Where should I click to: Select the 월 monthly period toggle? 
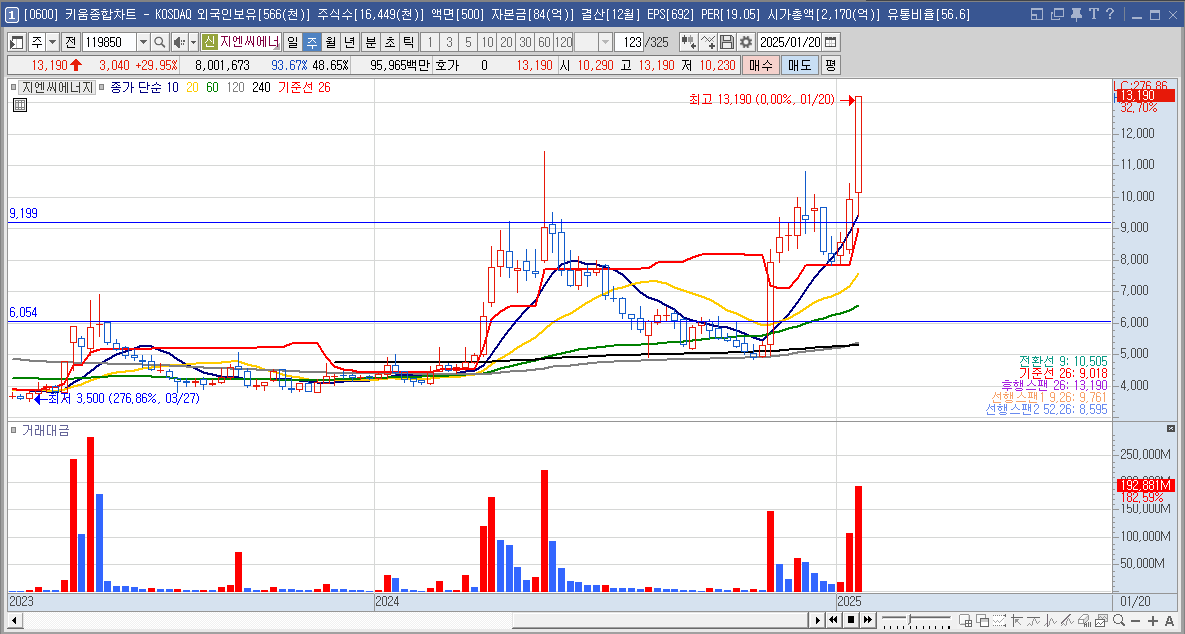pyautogui.click(x=330, y=42)
